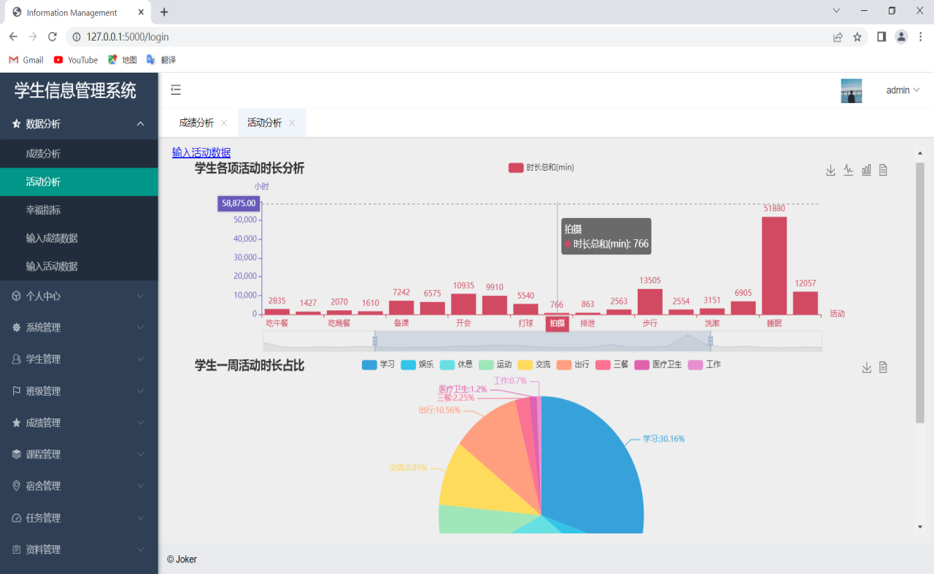The image size is (935, 575).
Task: Click the star icon beside 成绩管理
Action: pyautogui.click(x=16, y=422)
